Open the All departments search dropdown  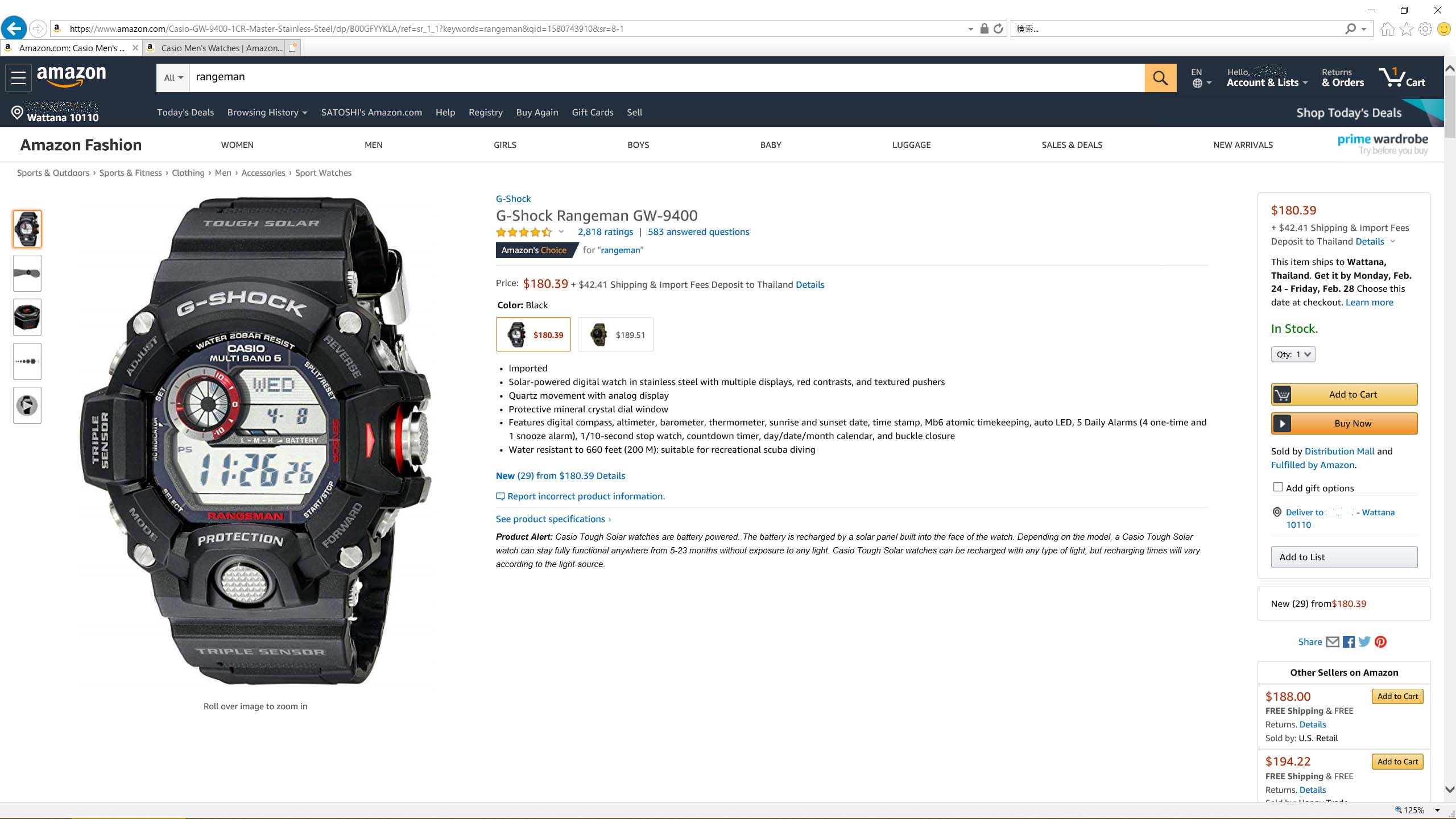click(x=173, y=78)
